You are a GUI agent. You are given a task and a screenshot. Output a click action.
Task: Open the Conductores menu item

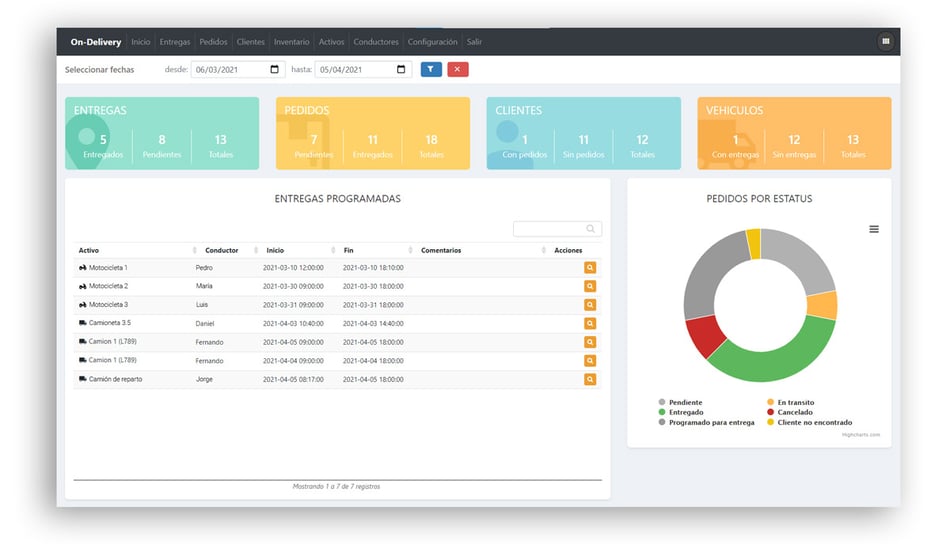coord(376,42)
